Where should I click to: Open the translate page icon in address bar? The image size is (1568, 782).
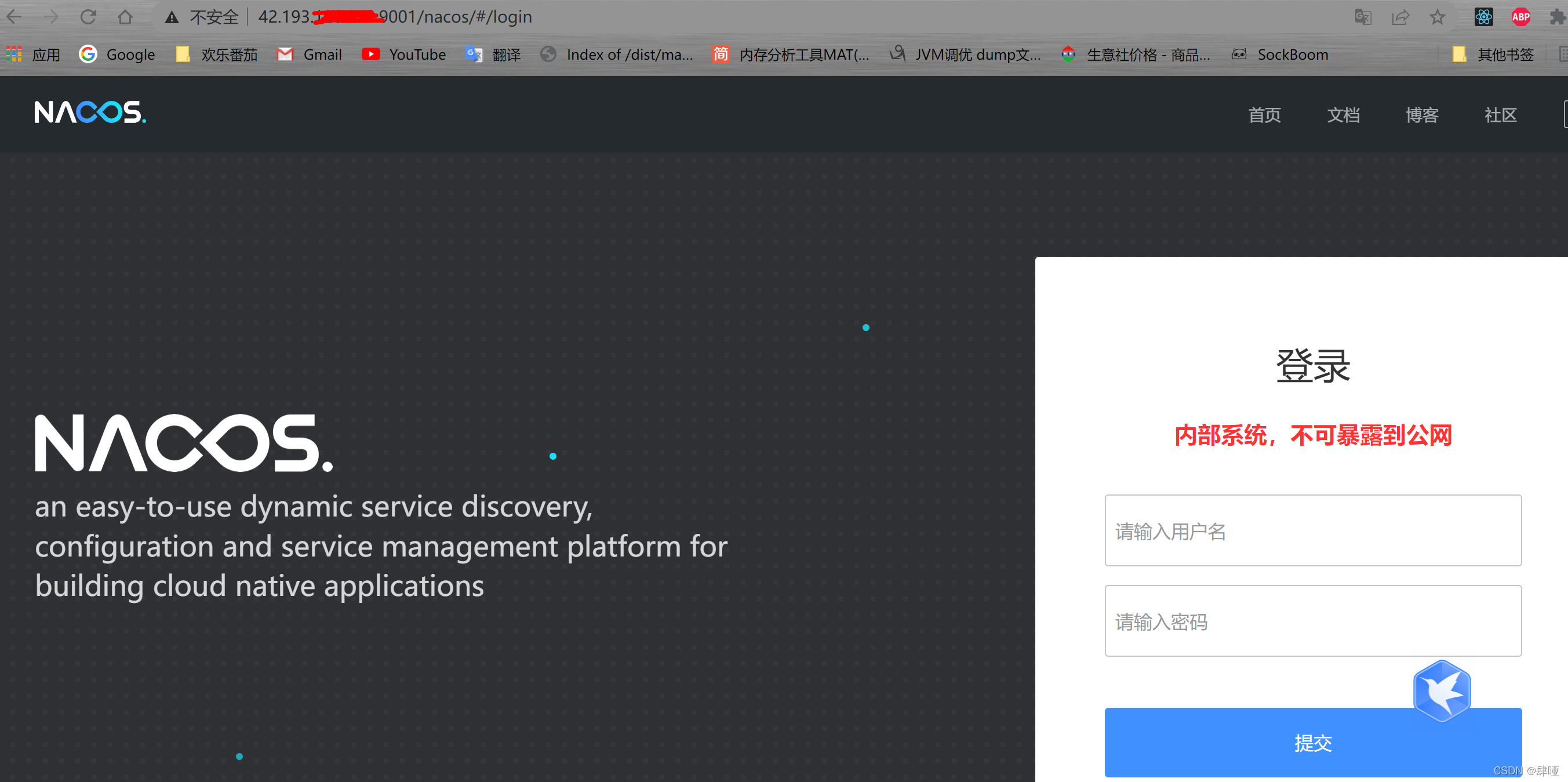pyautogui.click(x=1363, y=17)
